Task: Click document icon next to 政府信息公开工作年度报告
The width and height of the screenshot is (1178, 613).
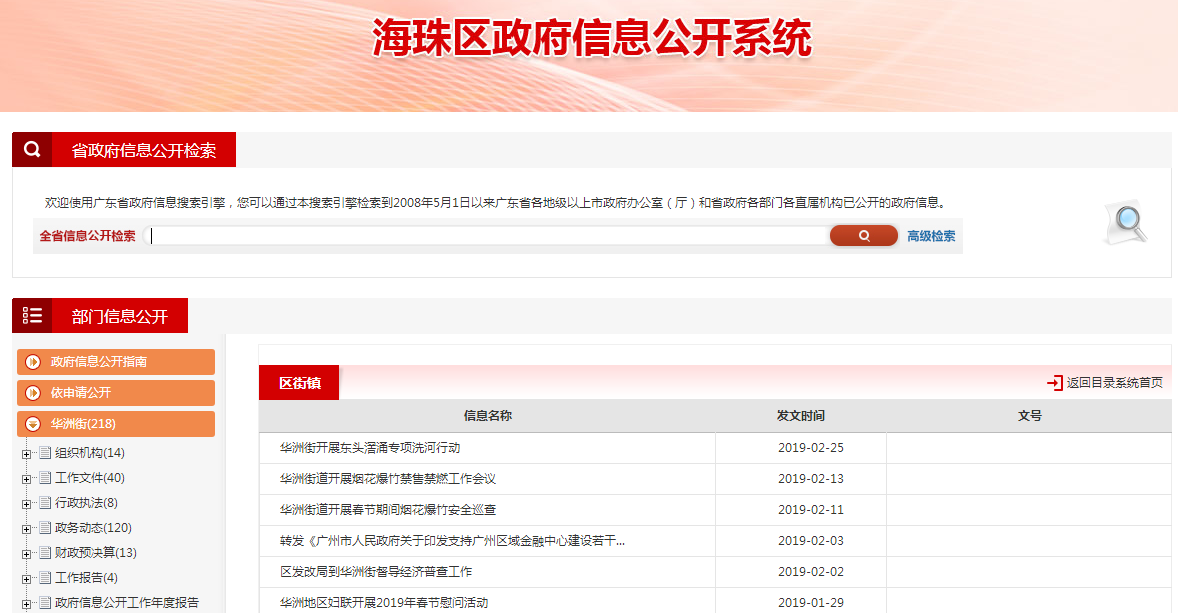Action: click(45, 602)
